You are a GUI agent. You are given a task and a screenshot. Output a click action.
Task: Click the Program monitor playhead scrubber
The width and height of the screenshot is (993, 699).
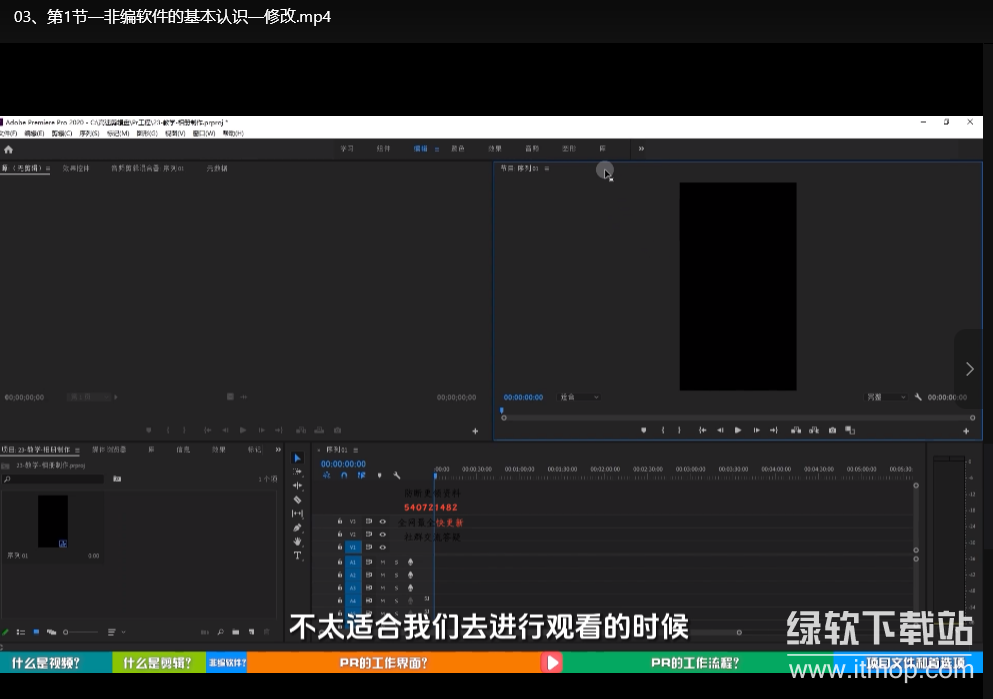pos(502,411)
